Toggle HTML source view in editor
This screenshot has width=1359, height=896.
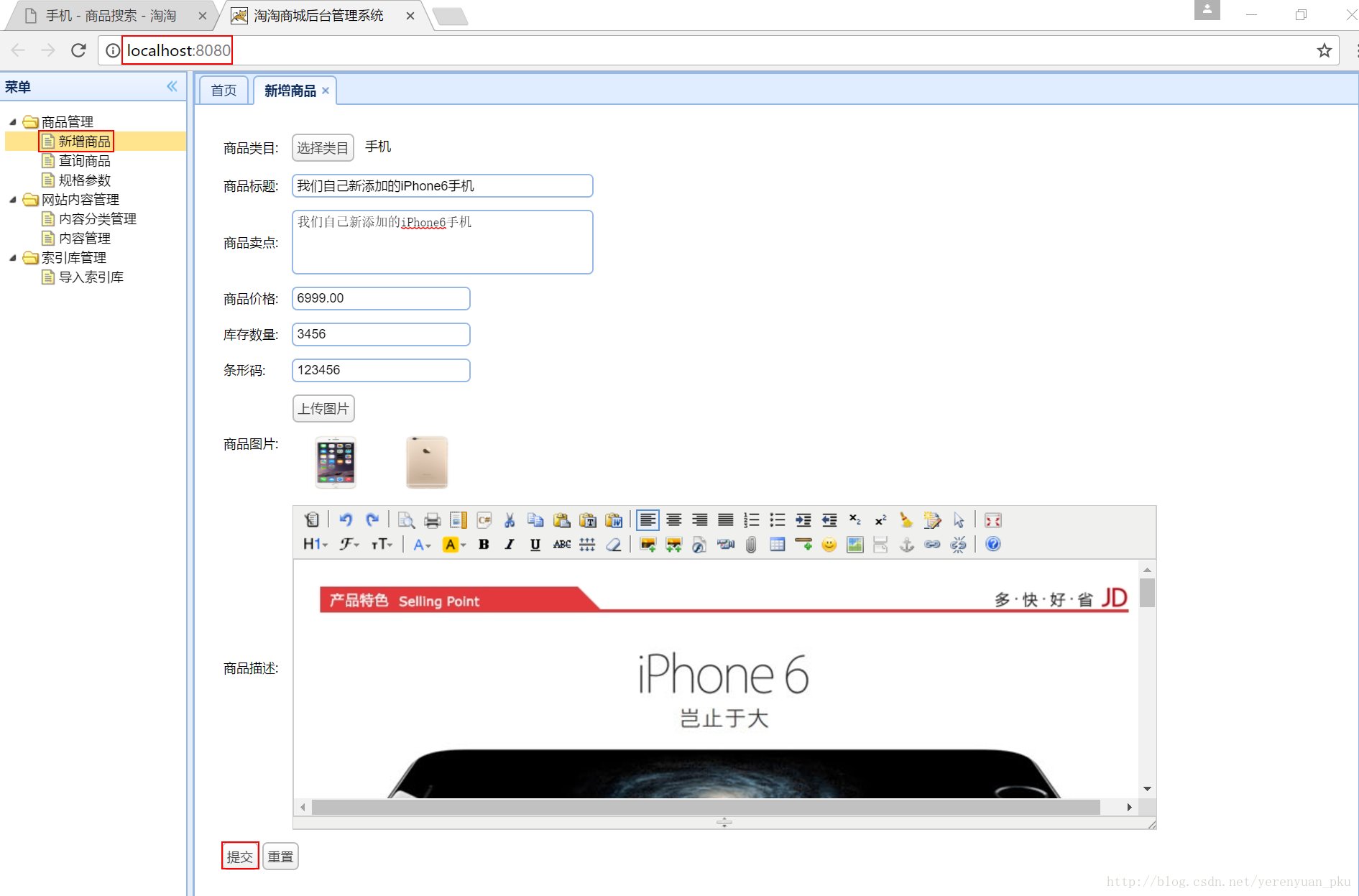(x=312, y=519)
